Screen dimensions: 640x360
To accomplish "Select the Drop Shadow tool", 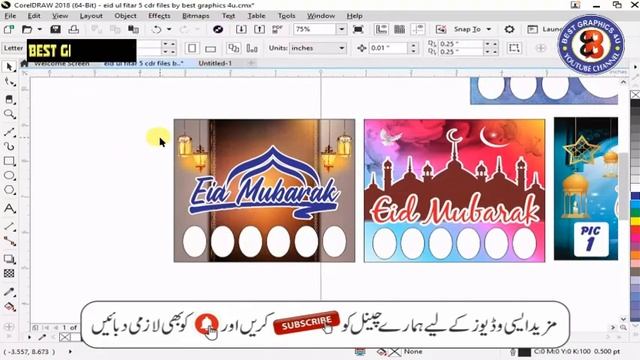I will (9, 259).
